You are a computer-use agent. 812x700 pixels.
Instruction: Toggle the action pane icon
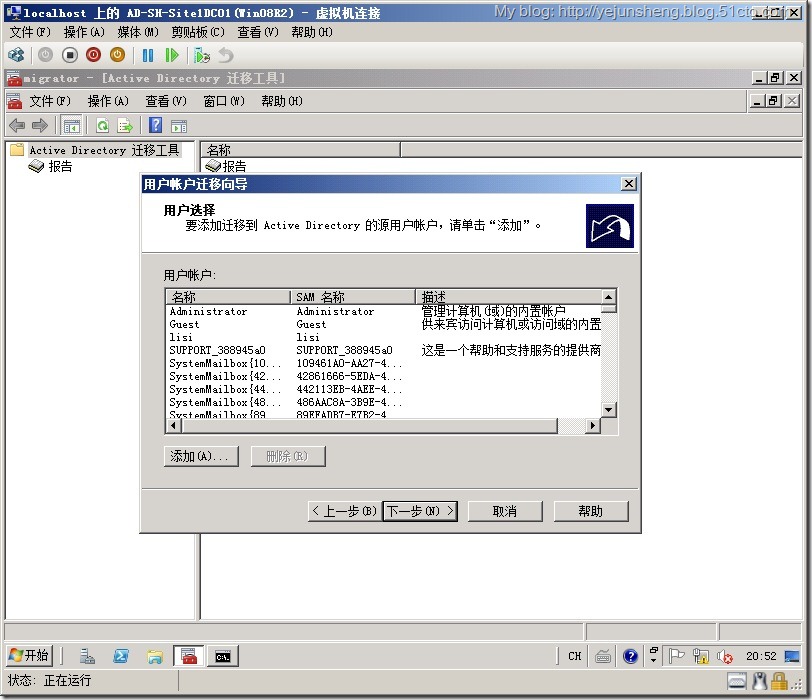pos(179,125)
